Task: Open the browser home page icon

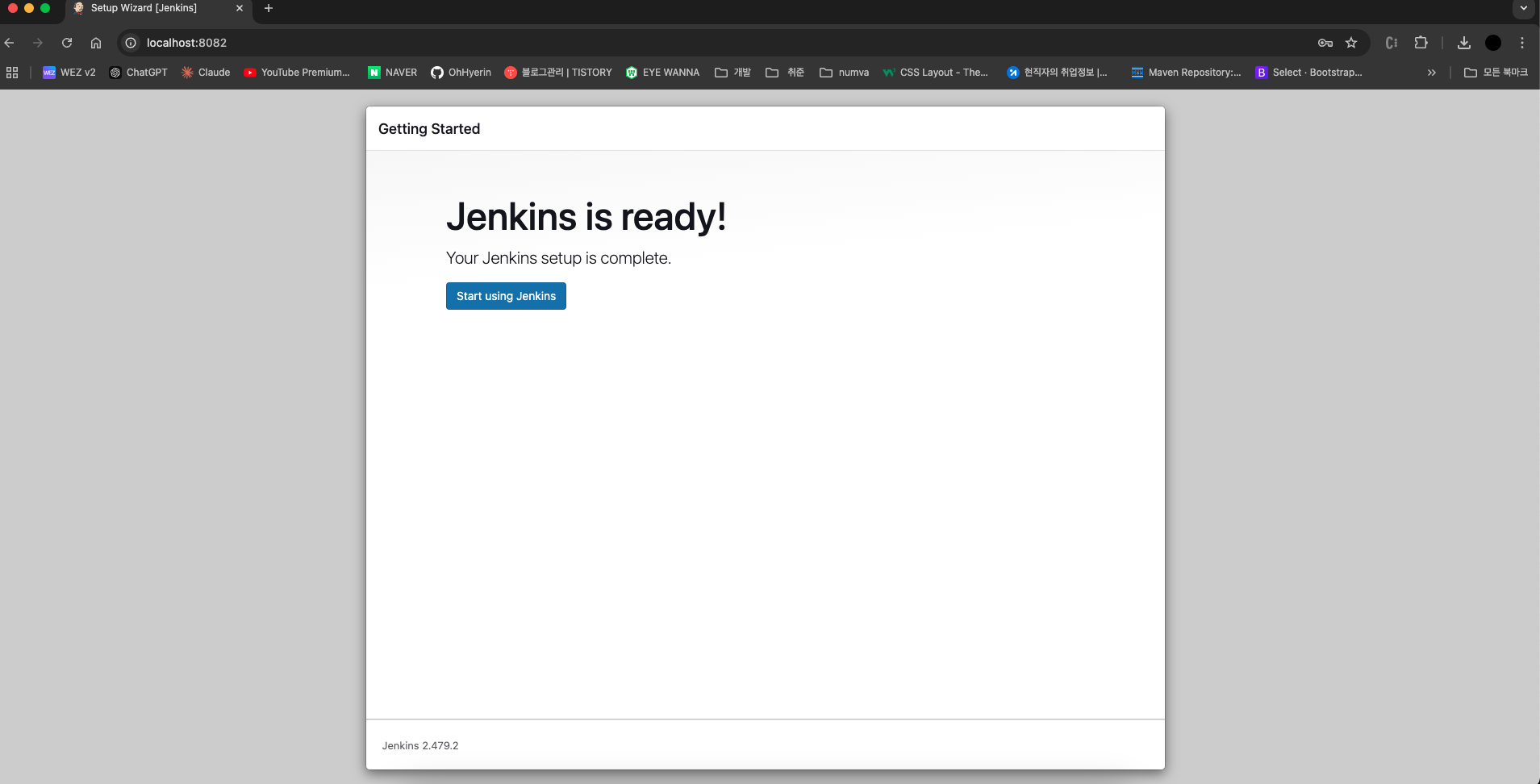Action: [x=96, y=43]
